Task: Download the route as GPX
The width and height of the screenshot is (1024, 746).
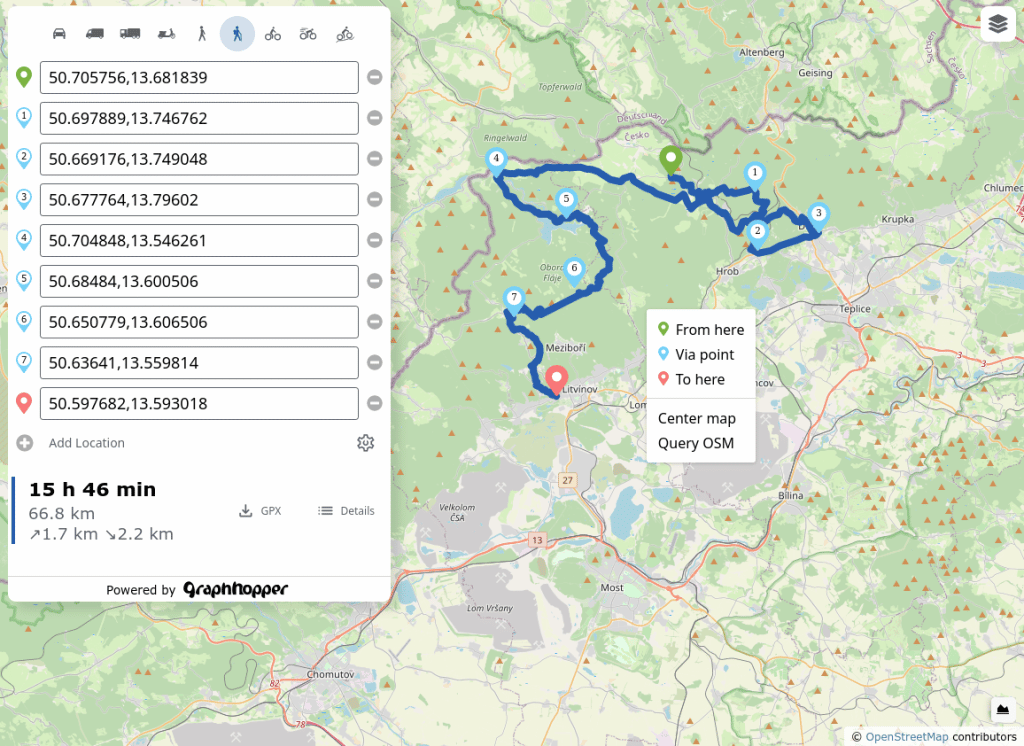Action: pyautogui.click(x=260, y=511)
